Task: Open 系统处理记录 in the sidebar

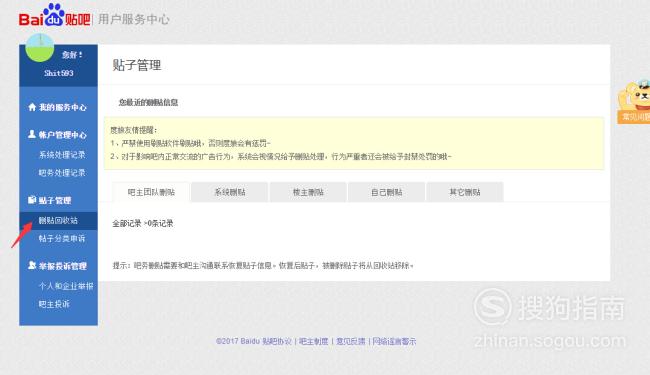Action: (62, 155)
